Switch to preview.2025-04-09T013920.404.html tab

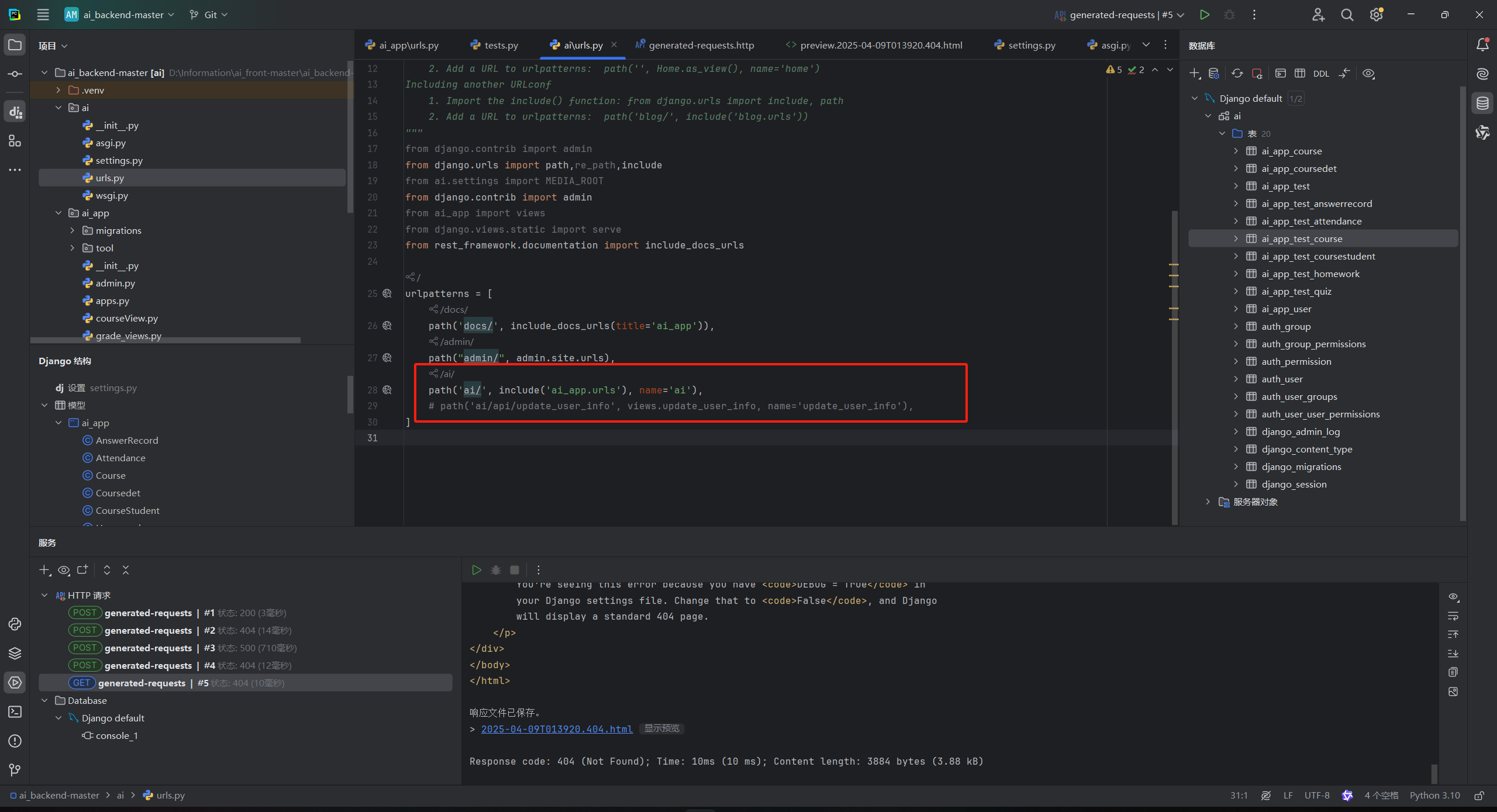pyautogui.click(x=874, y=45)
